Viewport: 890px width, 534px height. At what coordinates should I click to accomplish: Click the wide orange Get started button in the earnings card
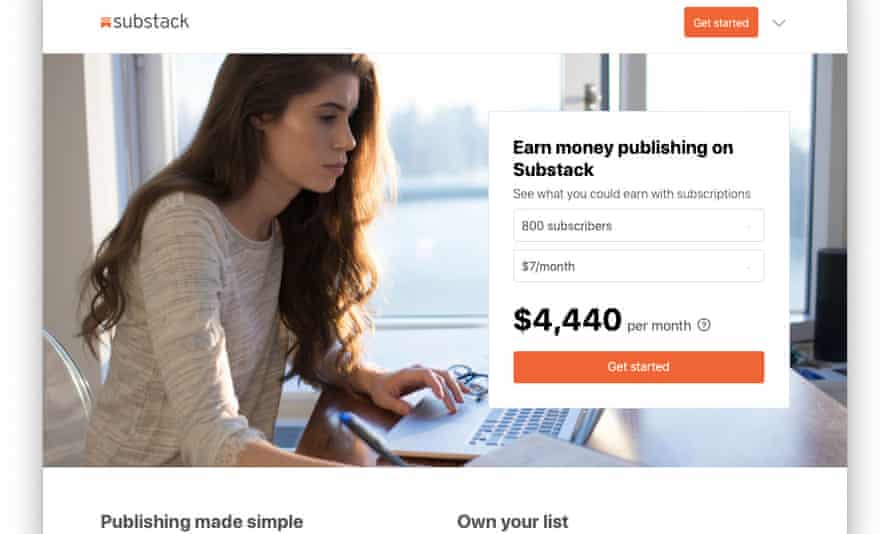(x=639, y=367)
